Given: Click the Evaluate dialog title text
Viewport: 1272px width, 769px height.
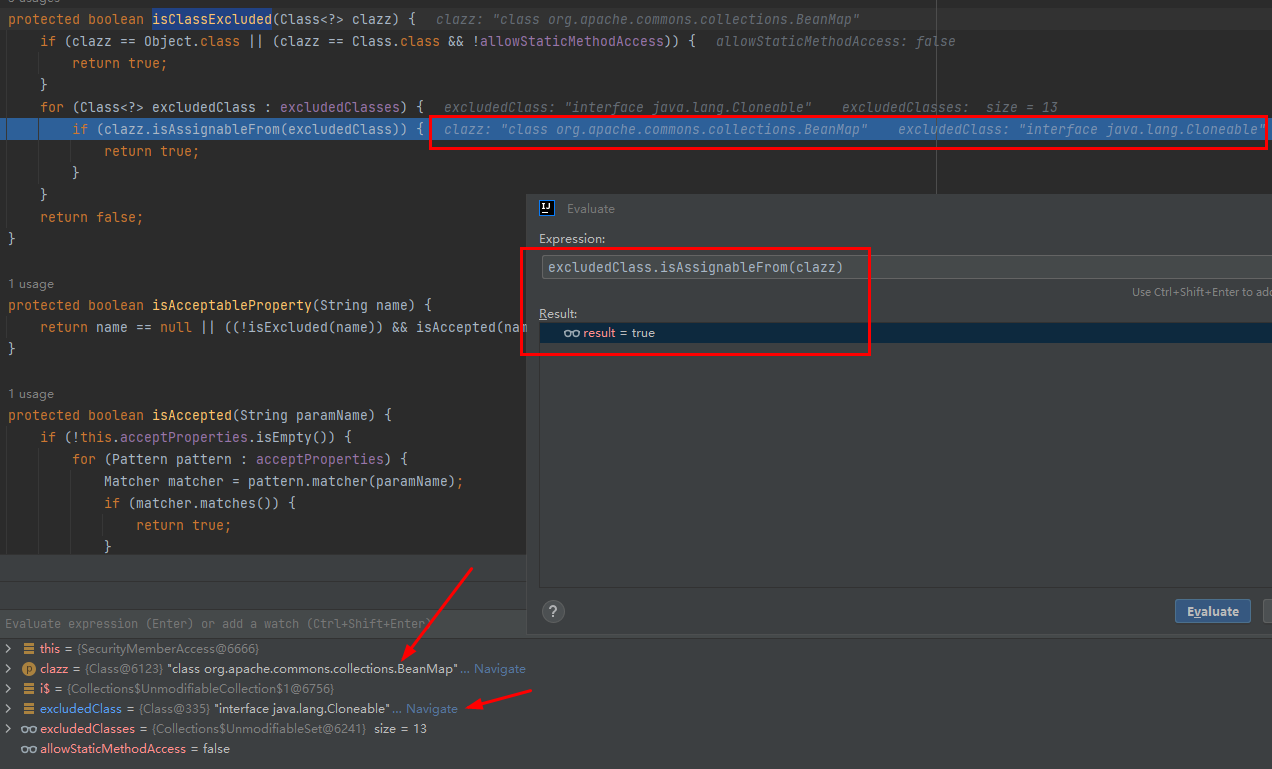Looking at the screenshot, I should pos(591,208).
